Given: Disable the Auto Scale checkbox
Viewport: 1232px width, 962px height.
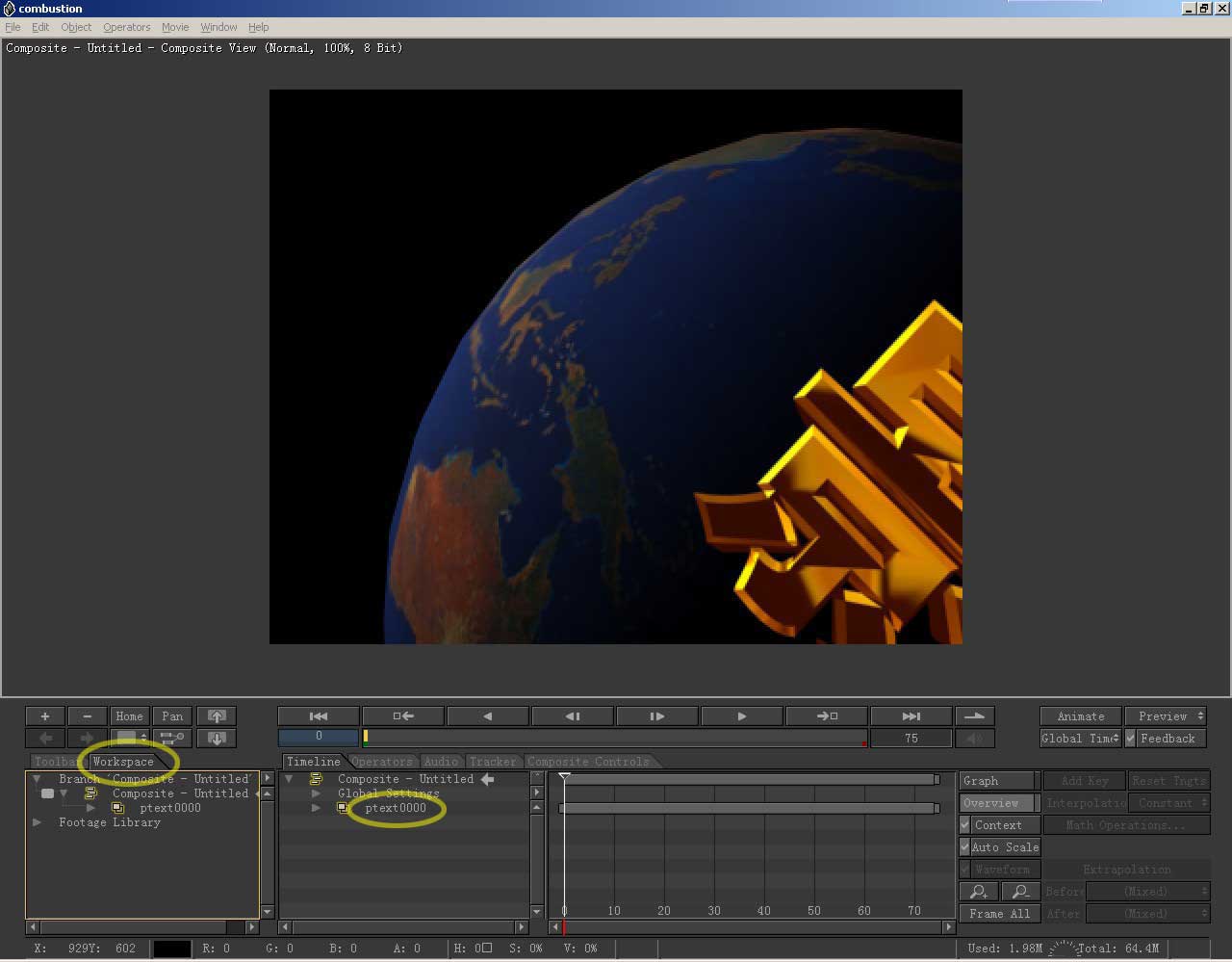Looking at the screenshot, I should pos(965,847).
